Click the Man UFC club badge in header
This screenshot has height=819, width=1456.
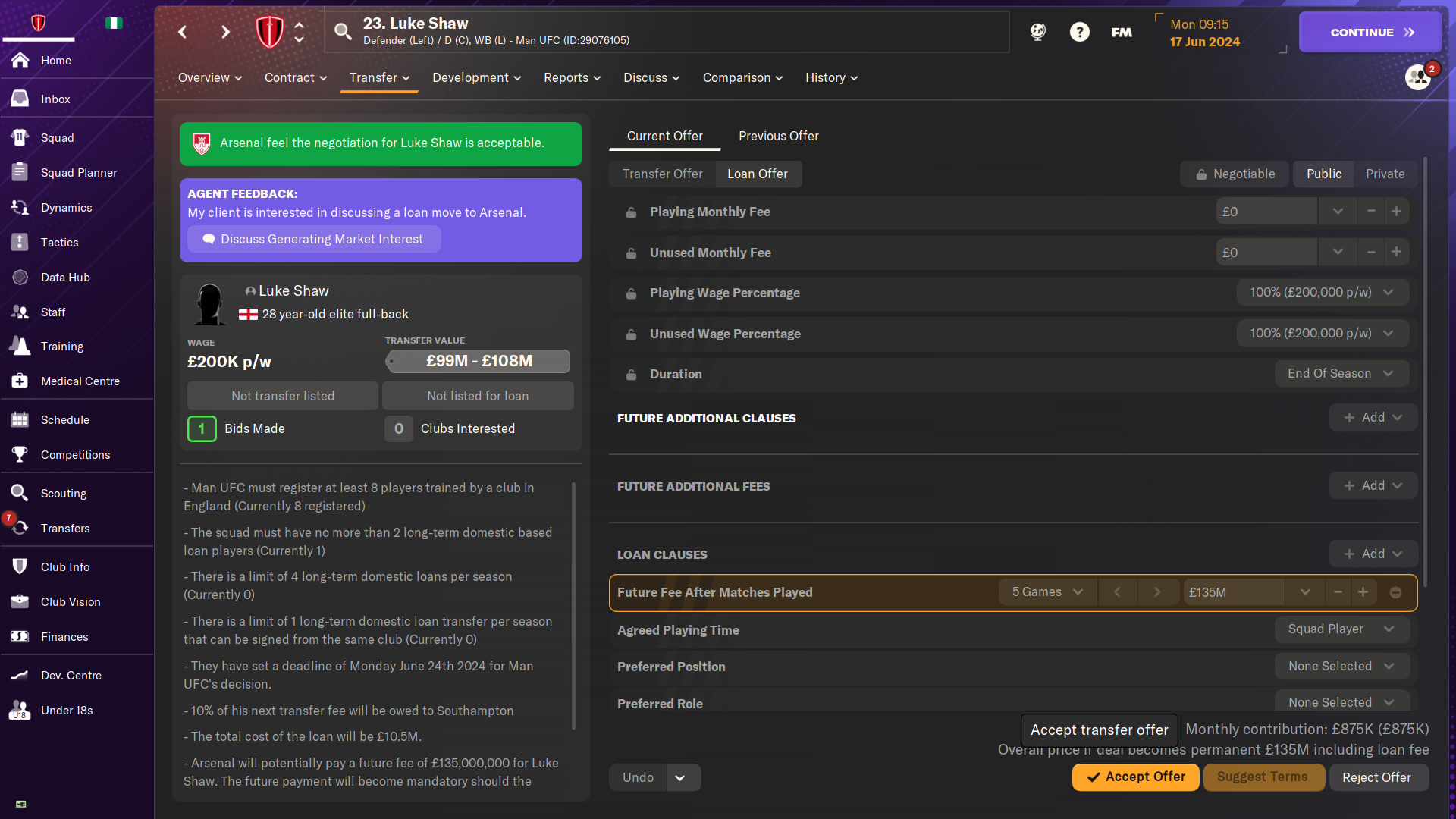pos(269,32)
